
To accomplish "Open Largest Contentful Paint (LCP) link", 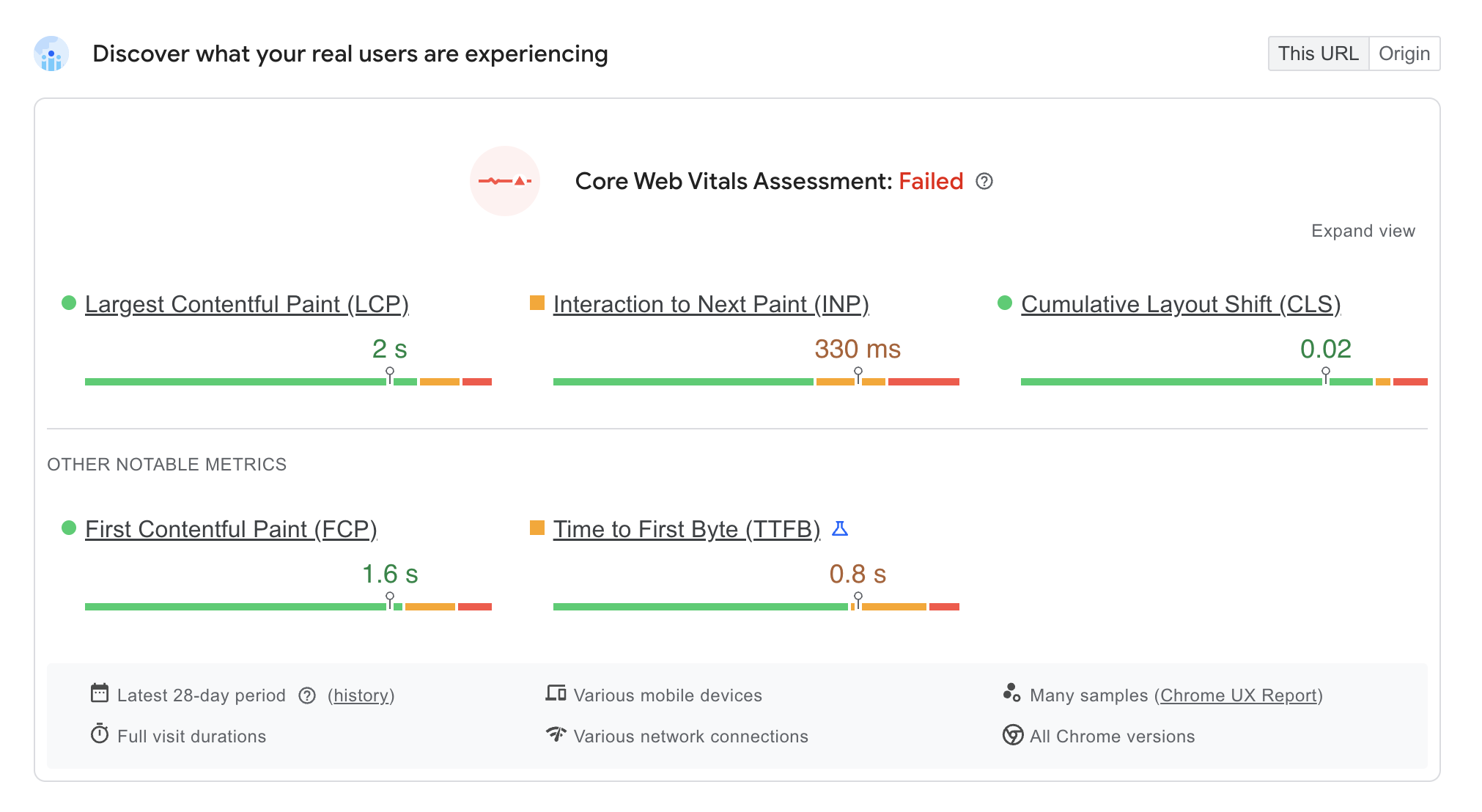I will pyautogui.click(x=247, y=304).
